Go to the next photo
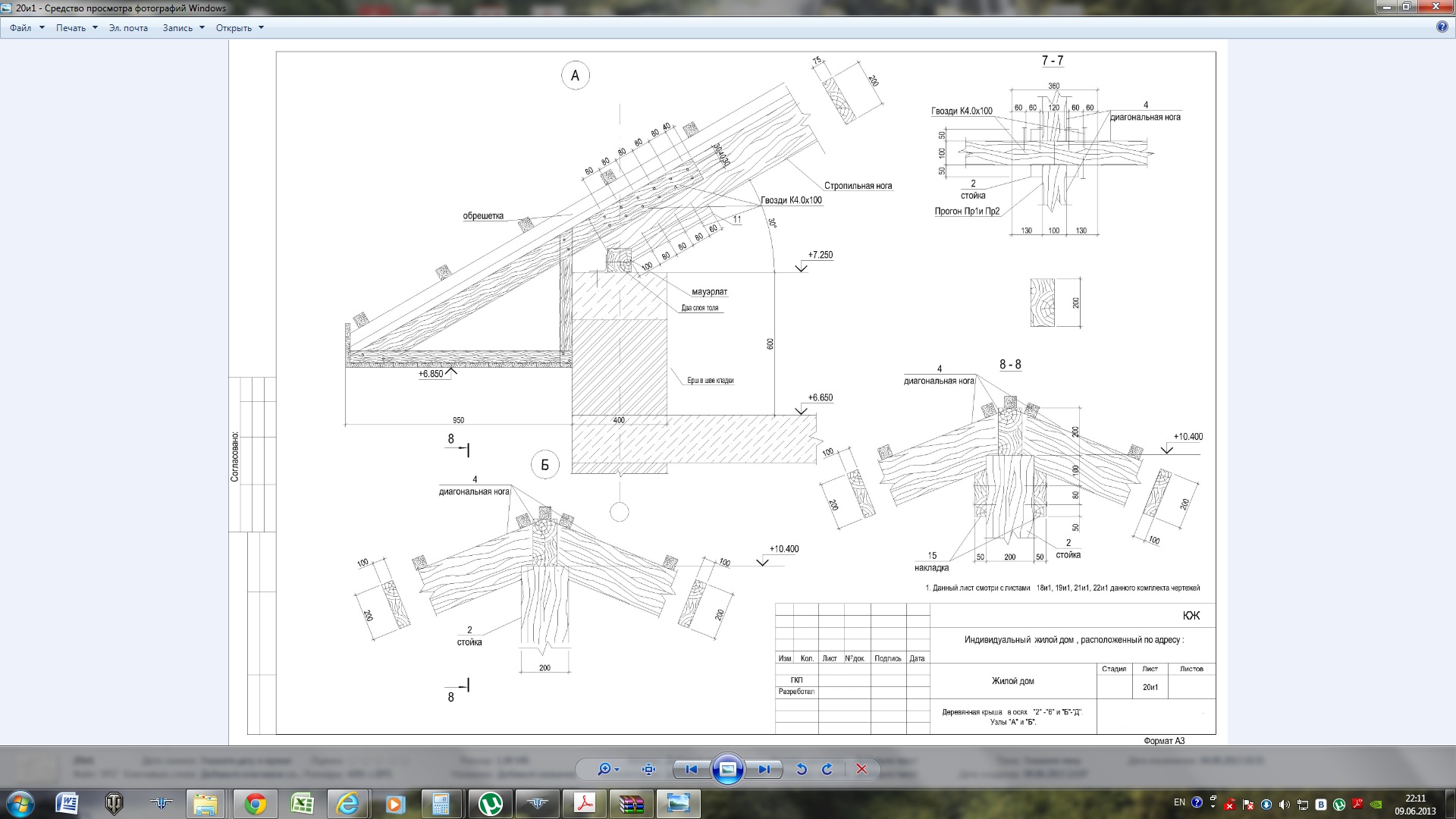The height and width of the screenshot is (819, 1456). [x=764, y=769]
